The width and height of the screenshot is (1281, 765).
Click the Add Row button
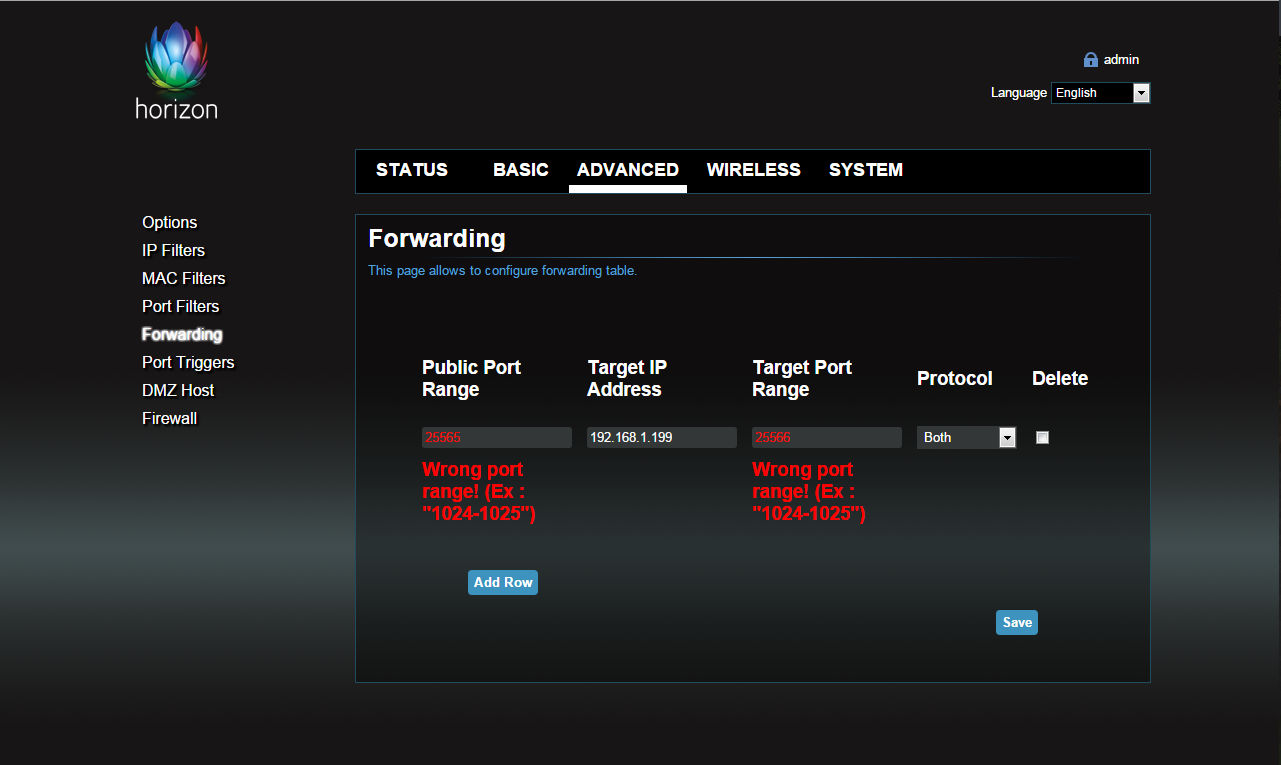503,582
